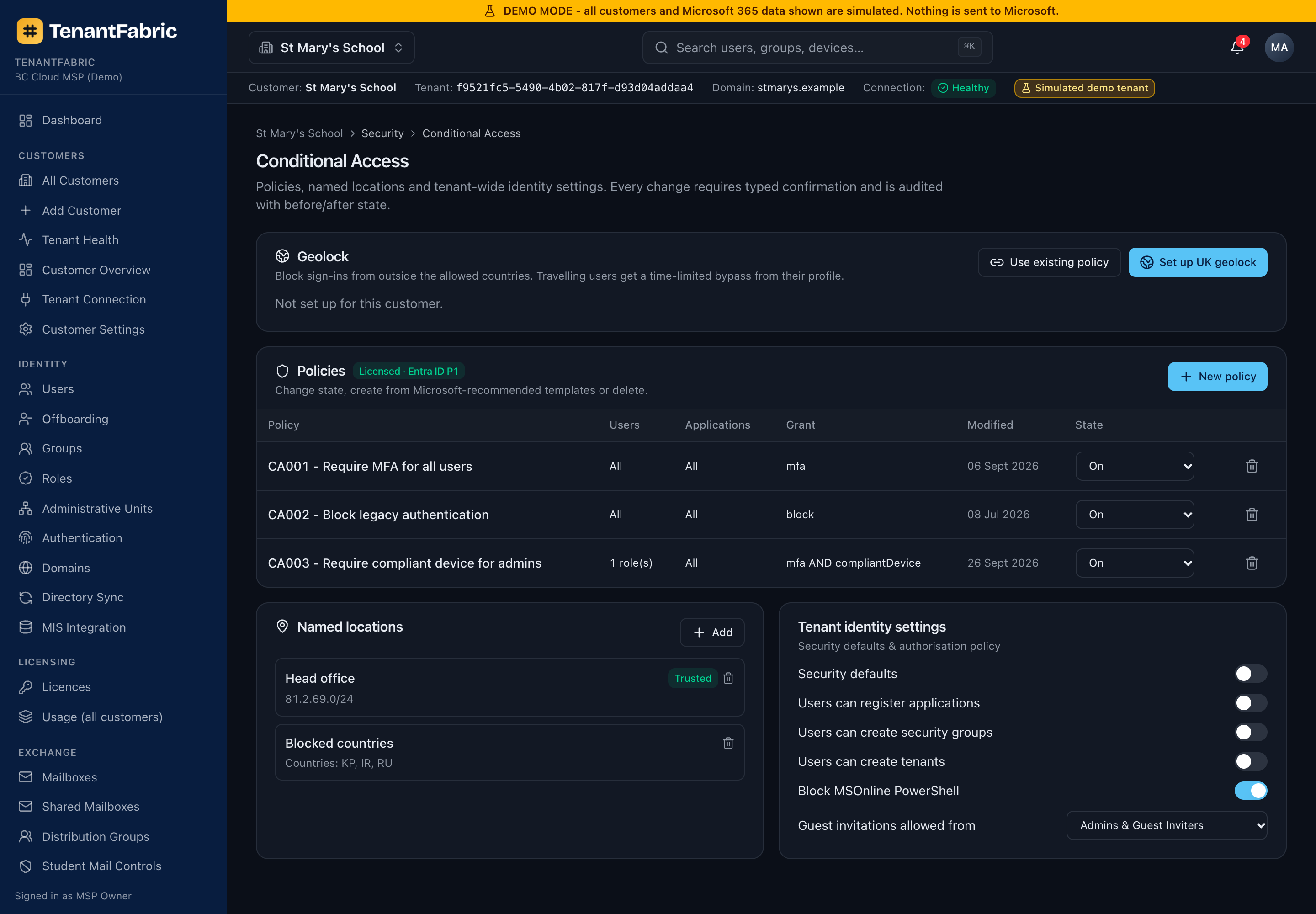Open the notifications bell icon
1316x914 pixels.
[1237, 48]
